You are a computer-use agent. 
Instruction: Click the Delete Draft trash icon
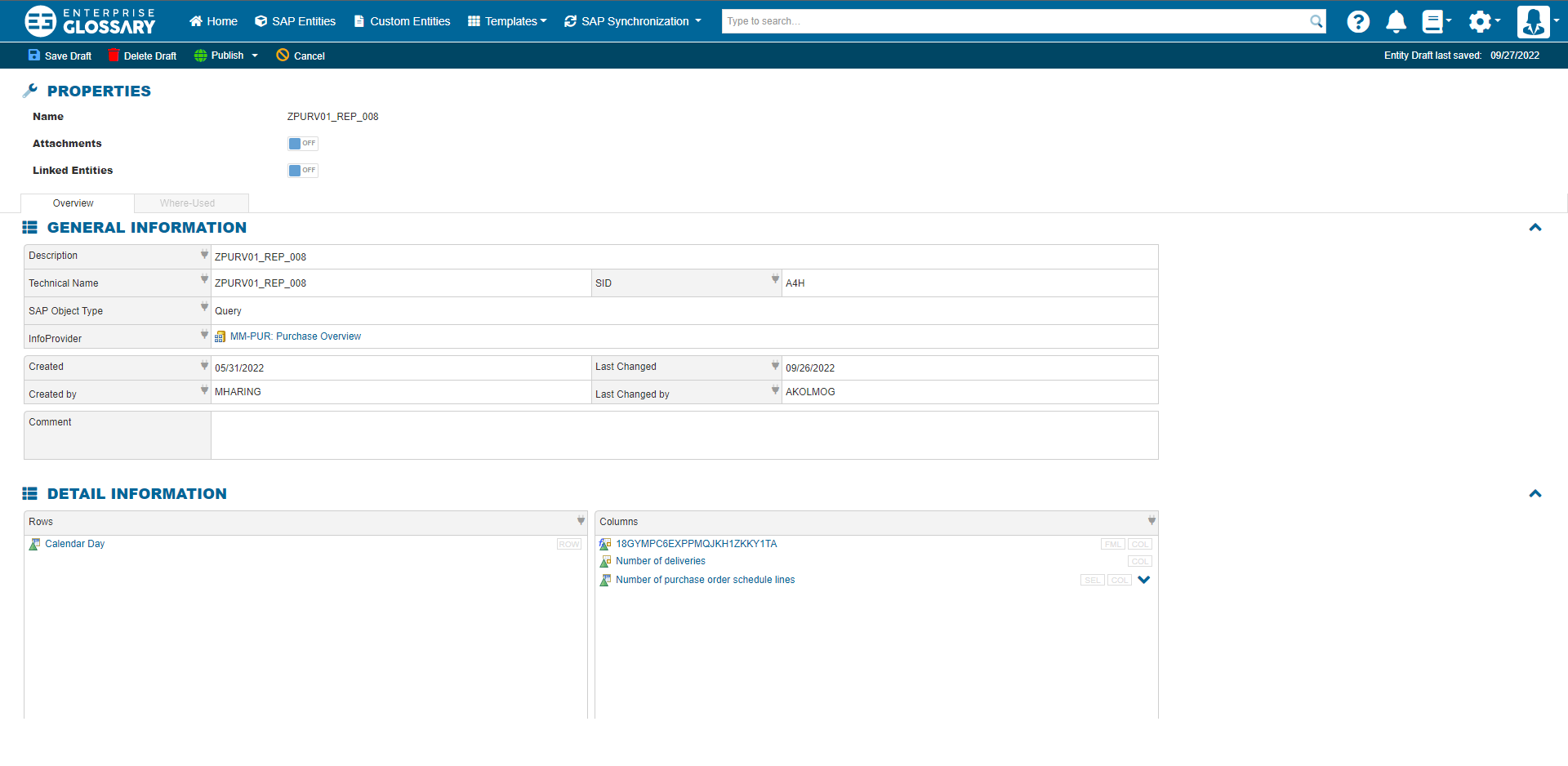pyautogui.click(x=114, y=56)
